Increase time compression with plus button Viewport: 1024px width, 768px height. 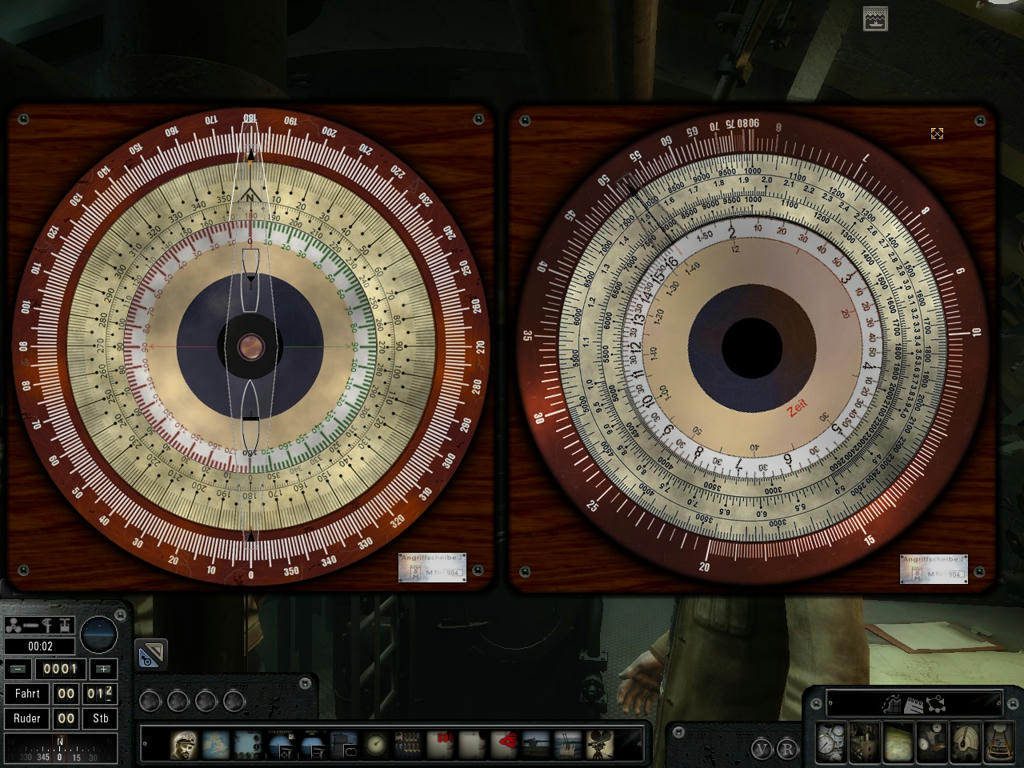103,669
